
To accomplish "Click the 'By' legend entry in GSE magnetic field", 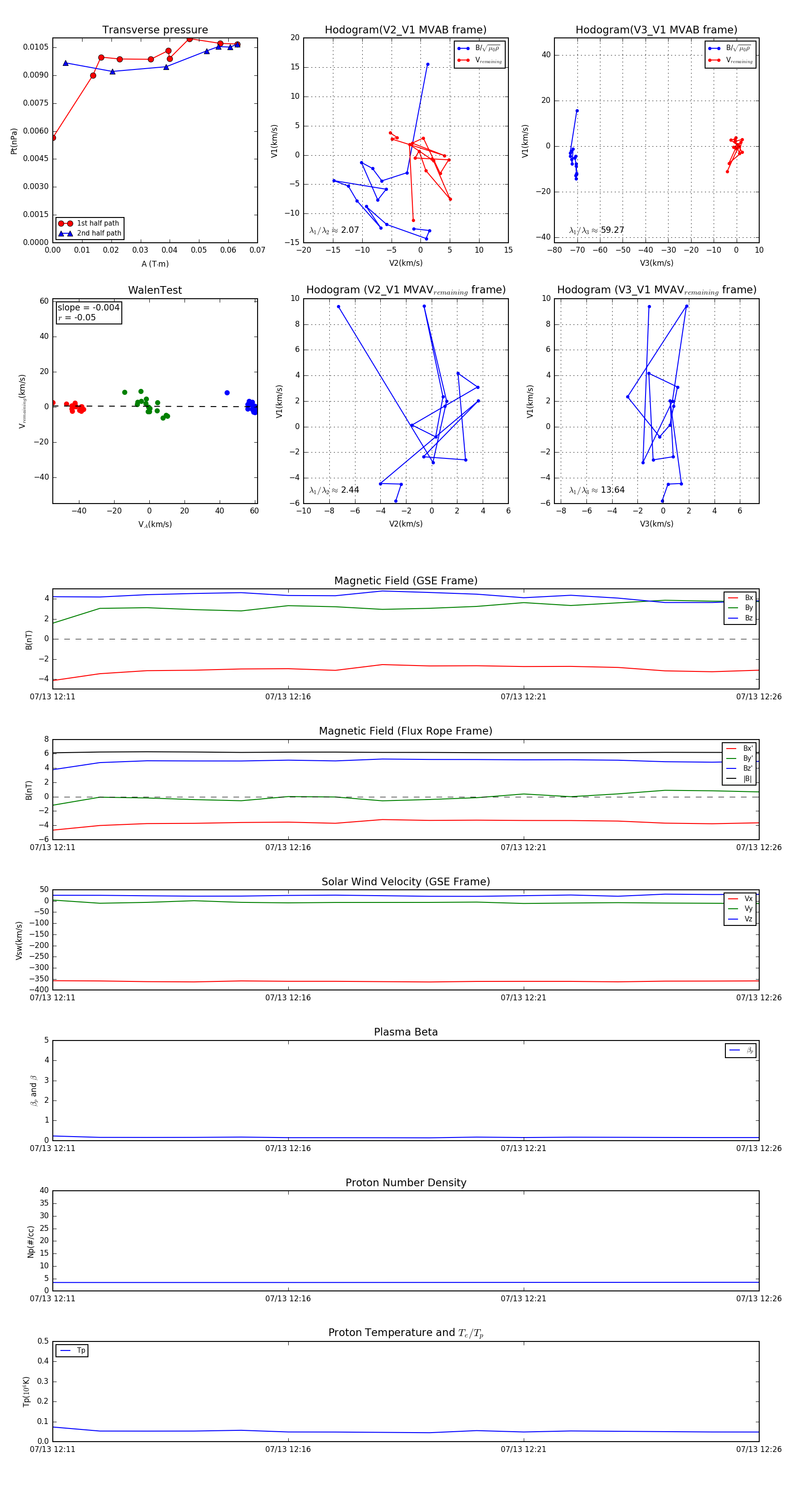I will click(740, 607).
